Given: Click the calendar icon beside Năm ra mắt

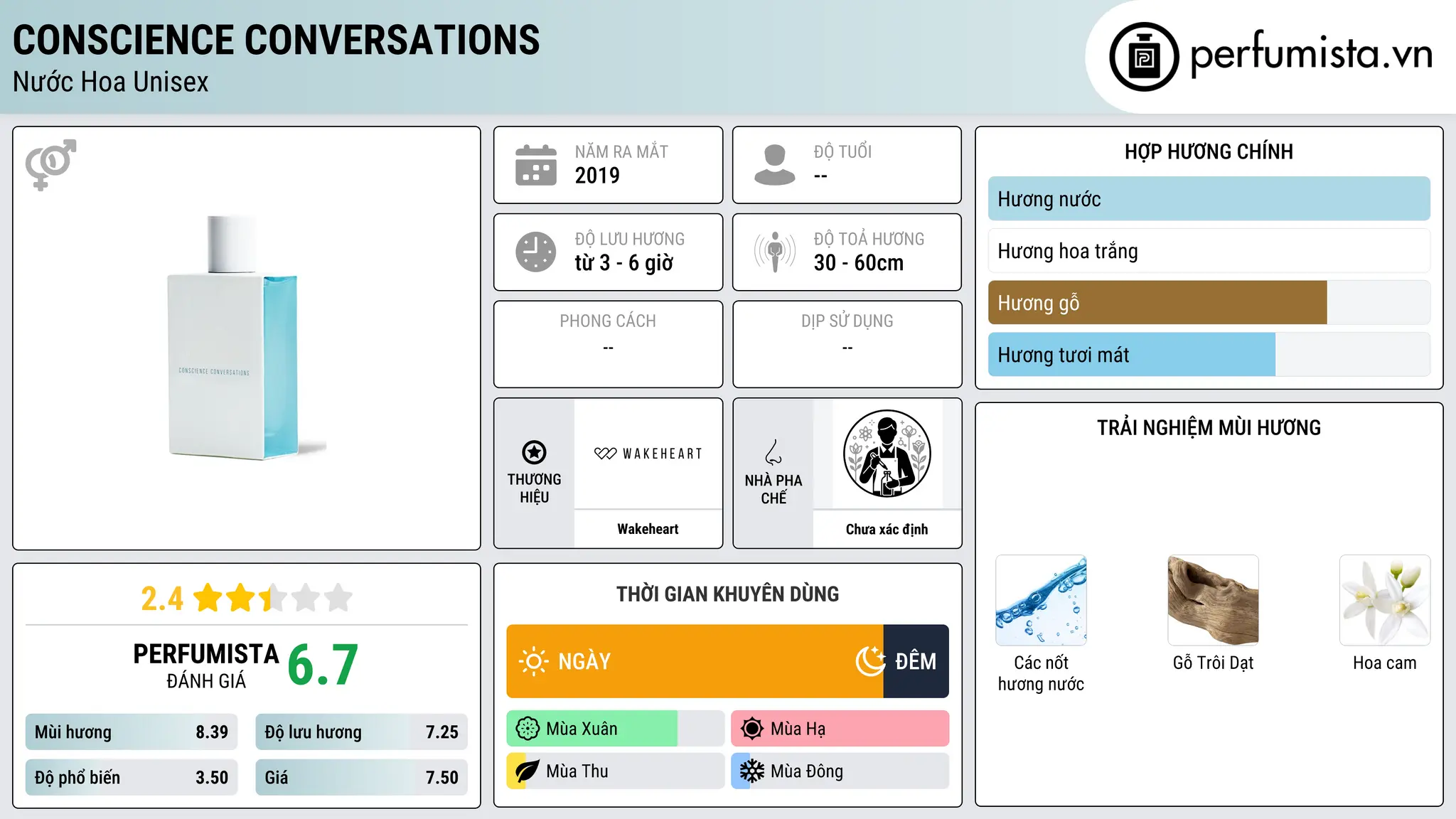Looking at the screenshot, I should 536,165.
